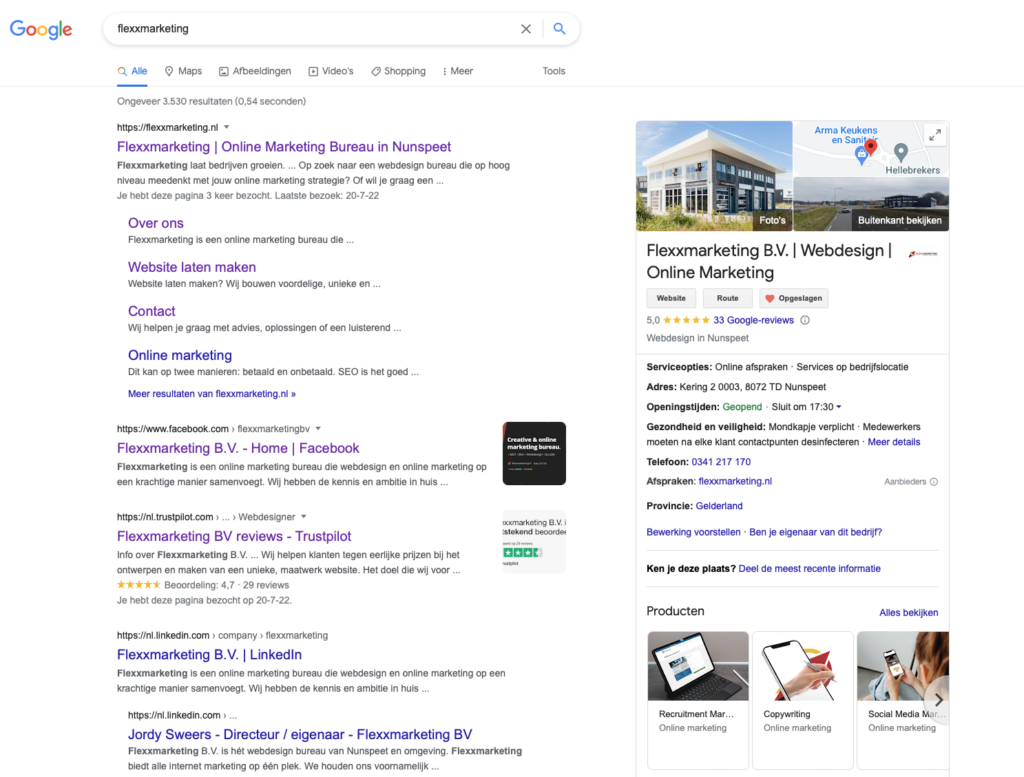1024x777 pixels.
Task: Open the Copywriting product card
Action: tap(803, 700)
